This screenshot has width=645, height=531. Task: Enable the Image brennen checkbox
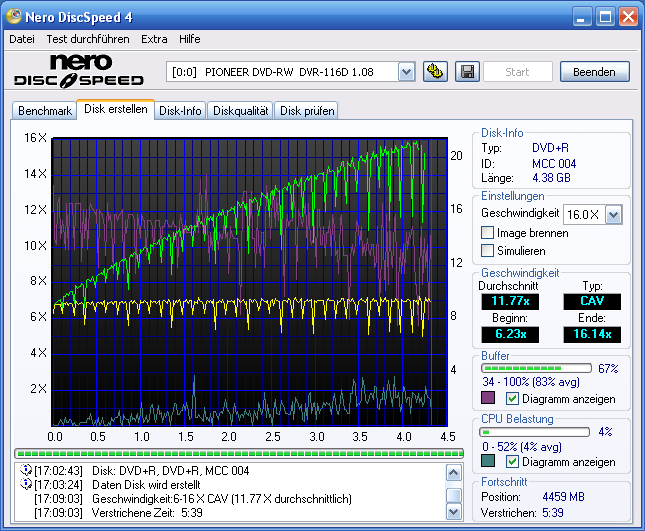tap(488, 233)
